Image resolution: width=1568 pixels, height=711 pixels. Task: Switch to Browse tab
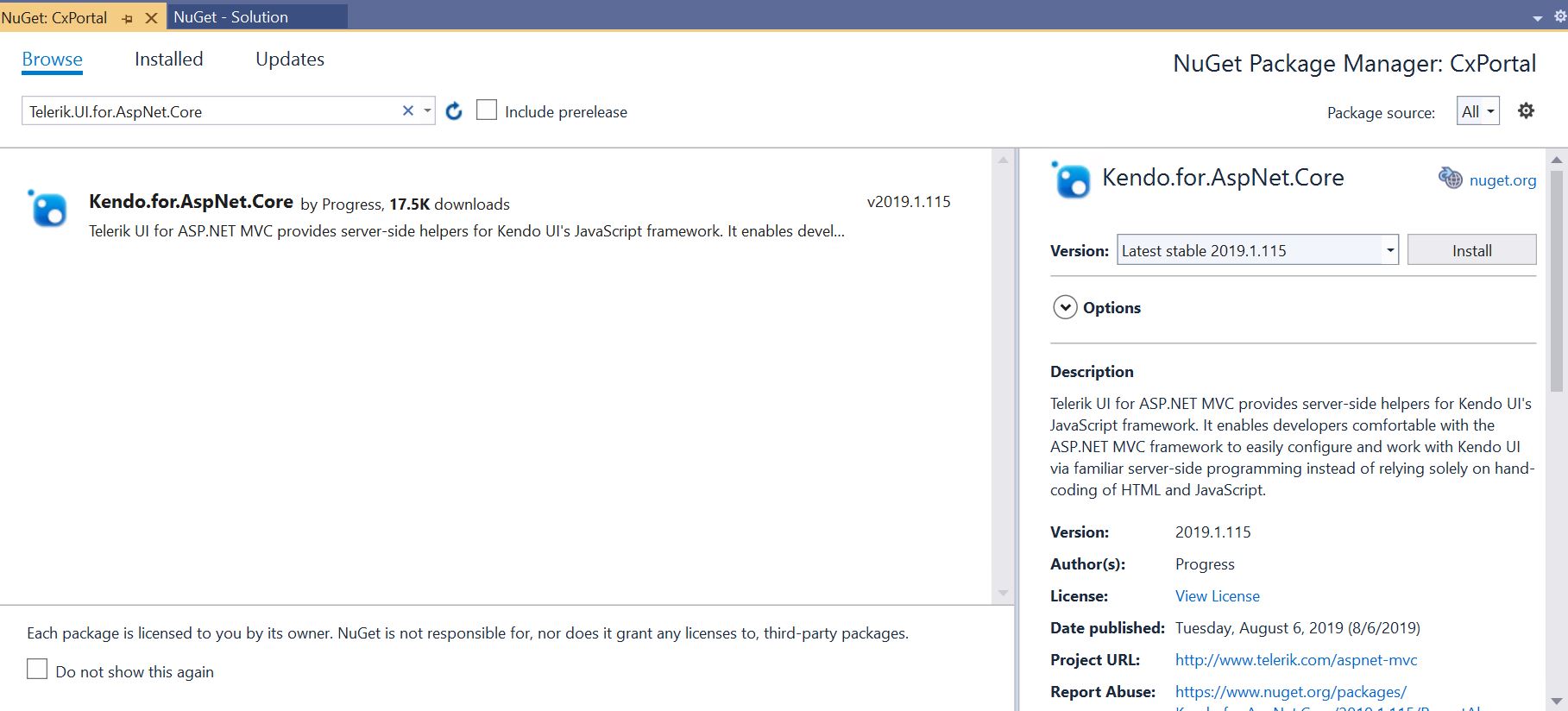[x=53, y=60]
